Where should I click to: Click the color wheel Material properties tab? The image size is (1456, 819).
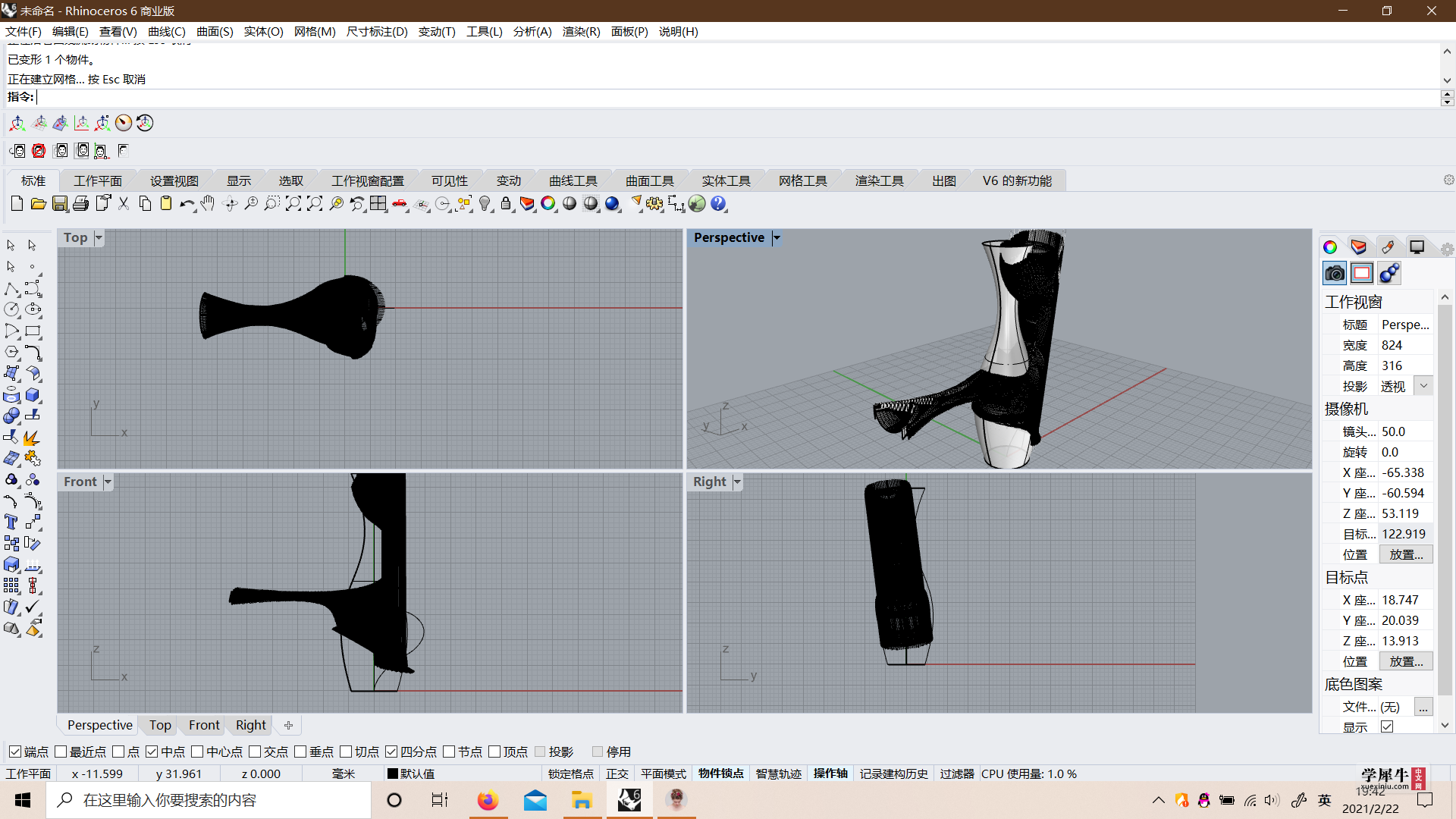(x=1330, y=246)
